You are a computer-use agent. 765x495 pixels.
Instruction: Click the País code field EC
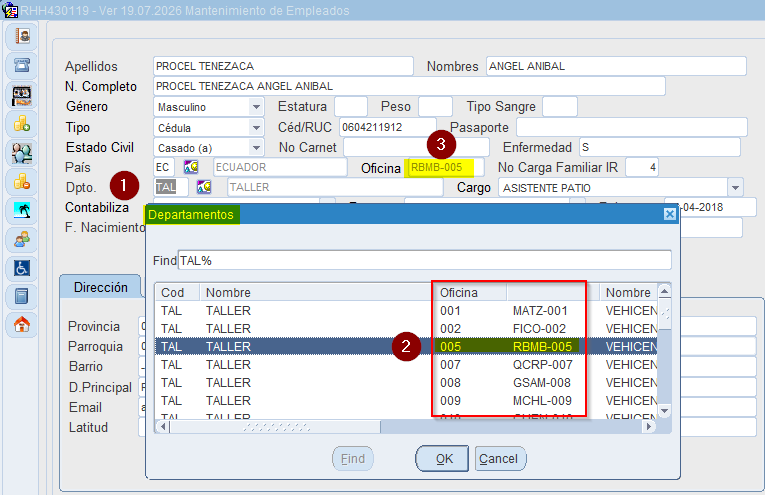163,167
